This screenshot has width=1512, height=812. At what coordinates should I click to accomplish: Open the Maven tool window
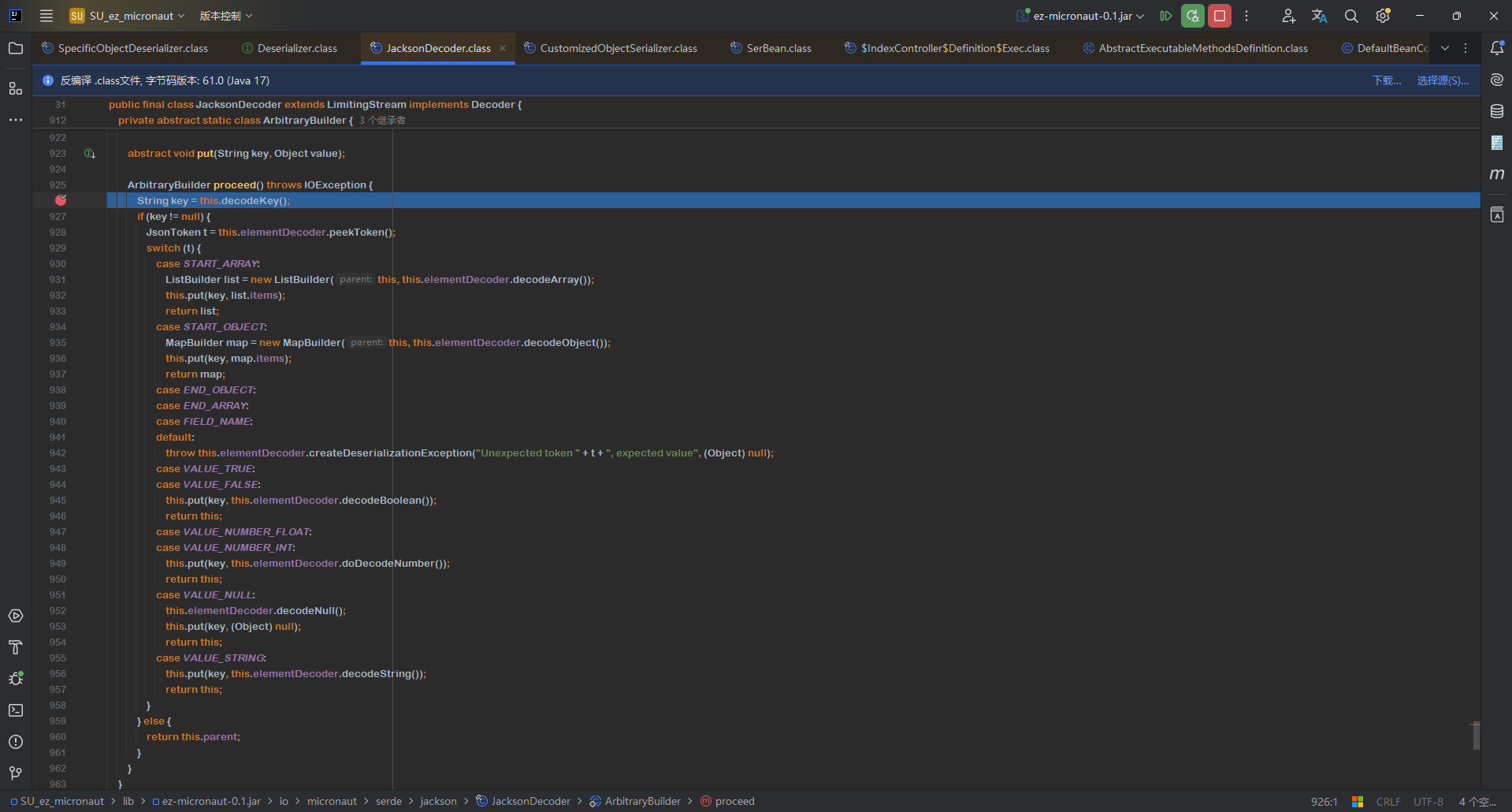1497,174
